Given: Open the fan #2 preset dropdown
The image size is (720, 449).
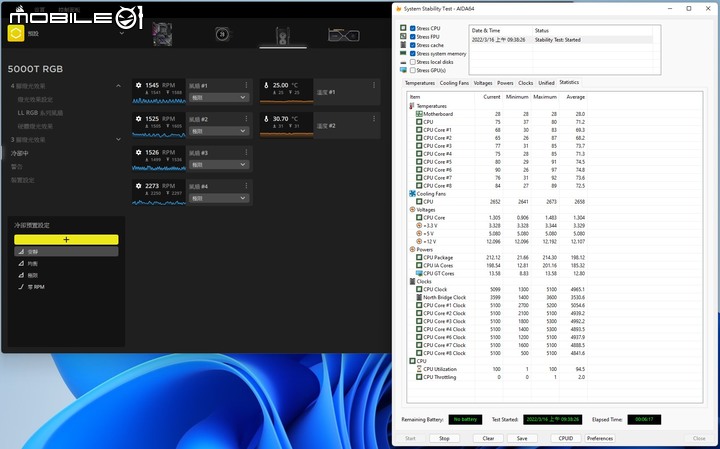Looking at the screenshot, I should pyautogui.click(x=219, y=131).
